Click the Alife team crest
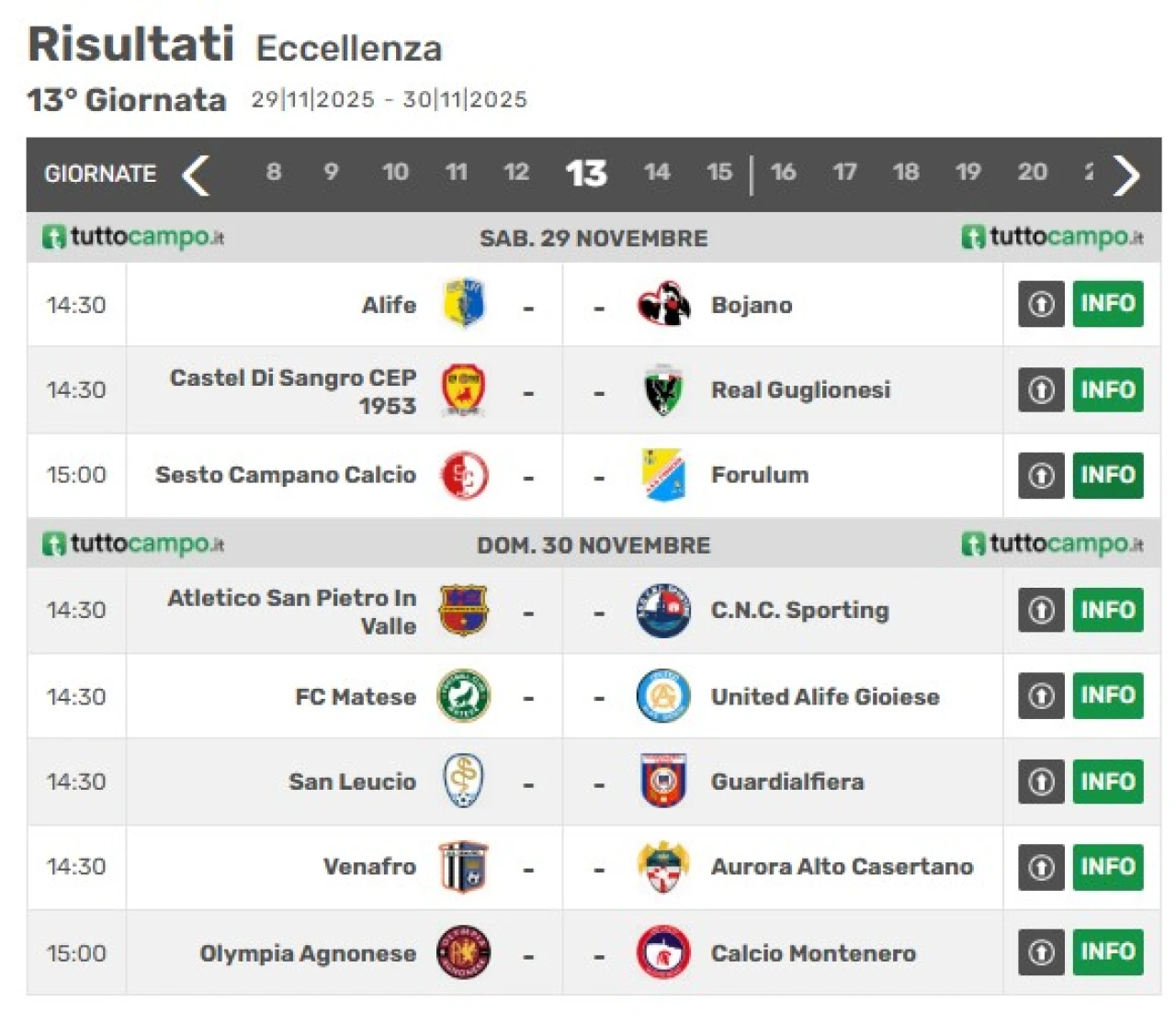Viewport: 1176px width, 1024px height. 464,304
